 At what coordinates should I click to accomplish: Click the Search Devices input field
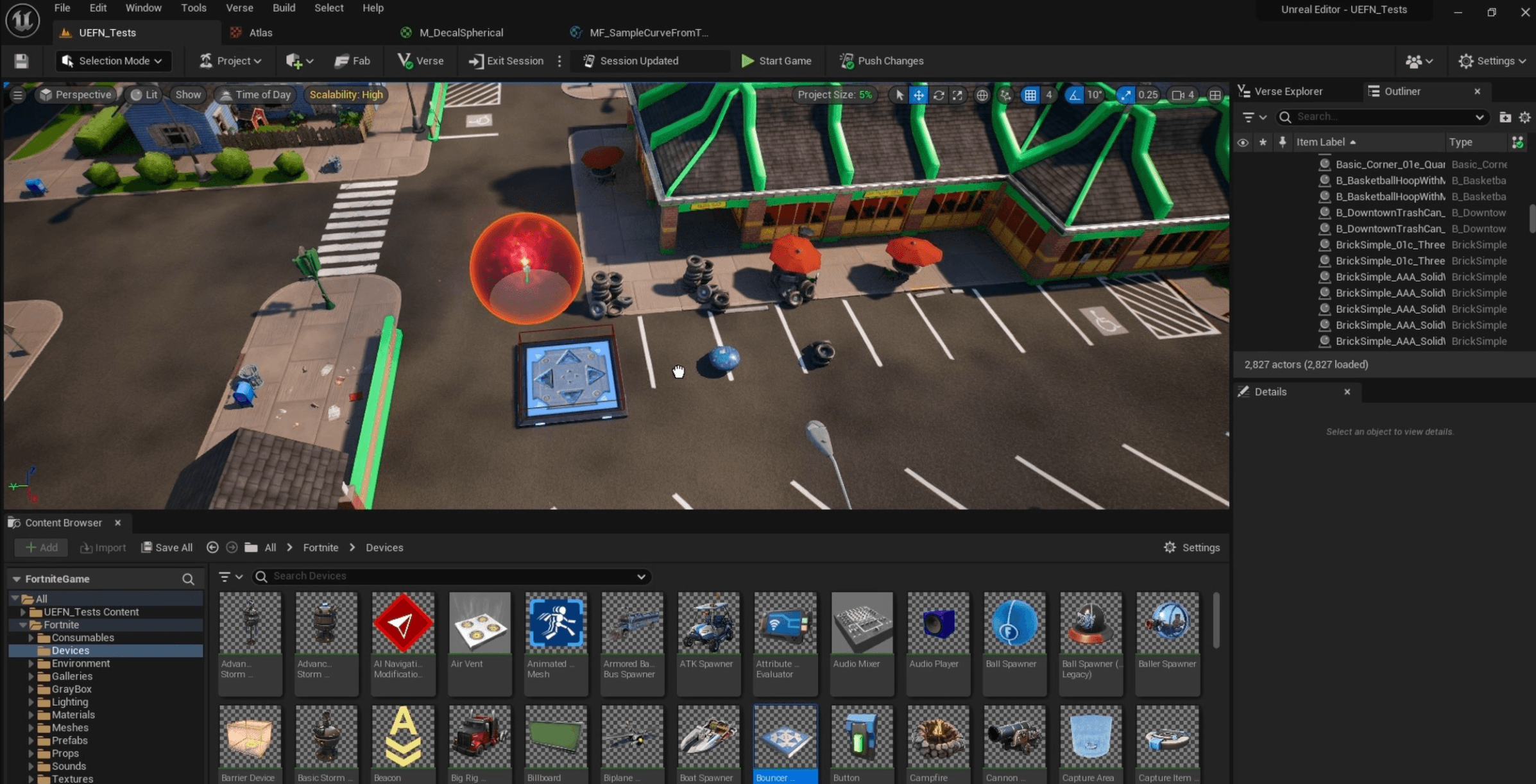click(x=449, y=576)
